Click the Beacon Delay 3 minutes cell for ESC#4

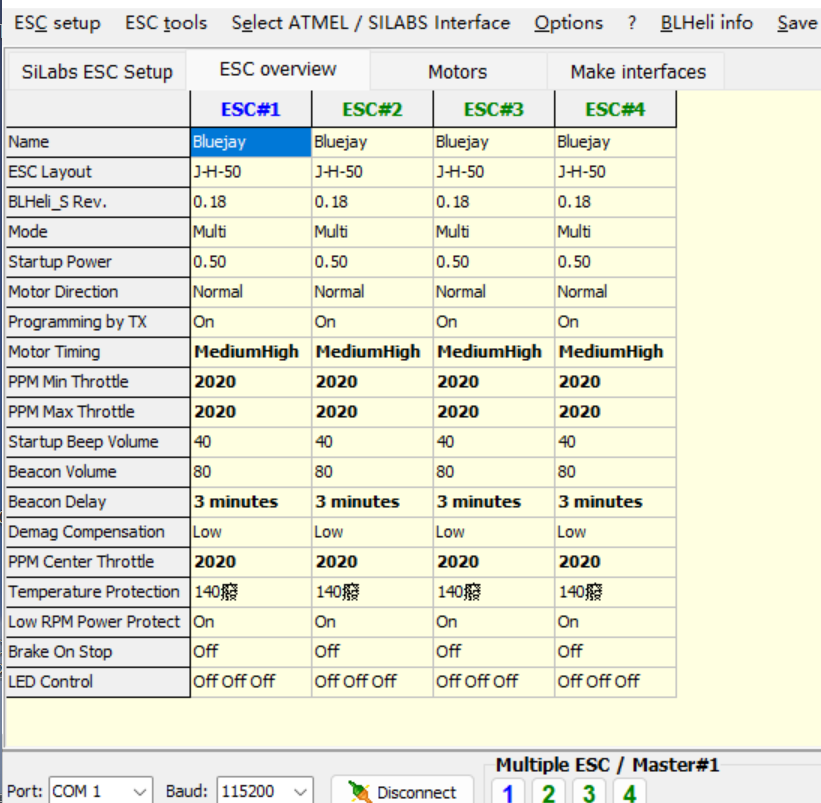(615, 501)
